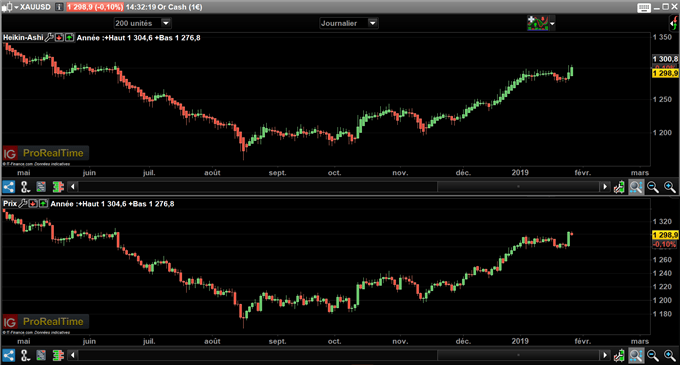Toggle the red down-arrow button beside Heikin-Ashi
The width and height of the screenshot is (680, 365).
(x=59, y=38)
